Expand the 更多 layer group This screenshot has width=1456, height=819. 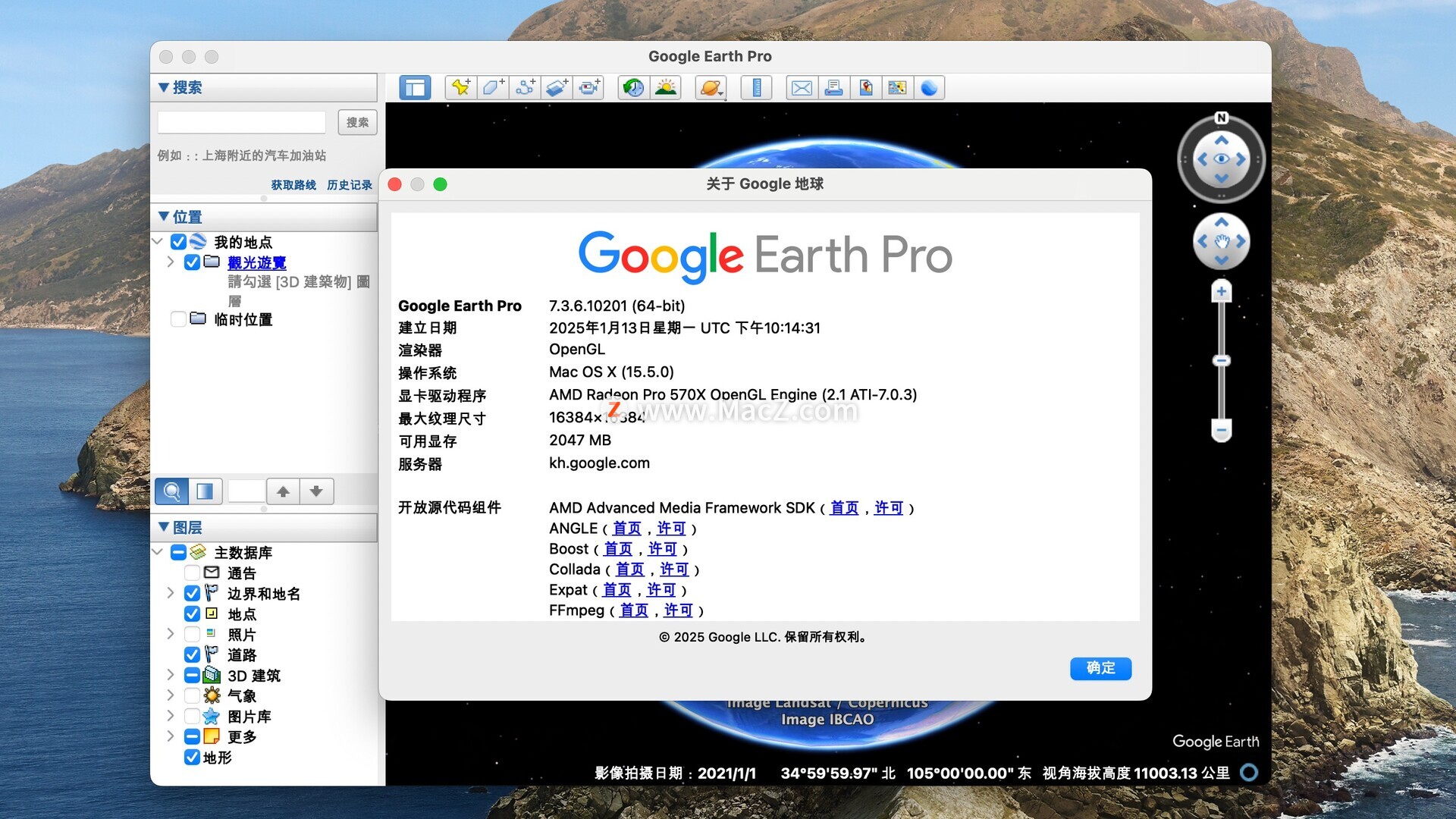(x=171, y=736)
